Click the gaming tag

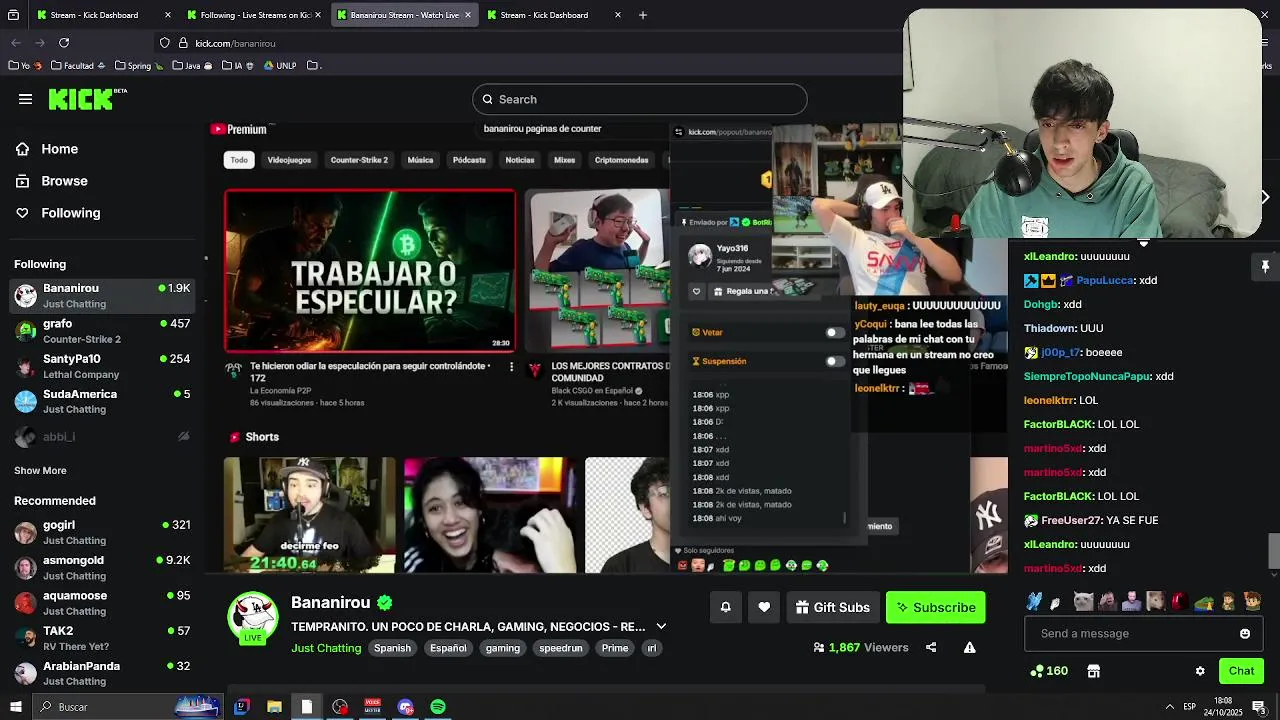(503, 648)
